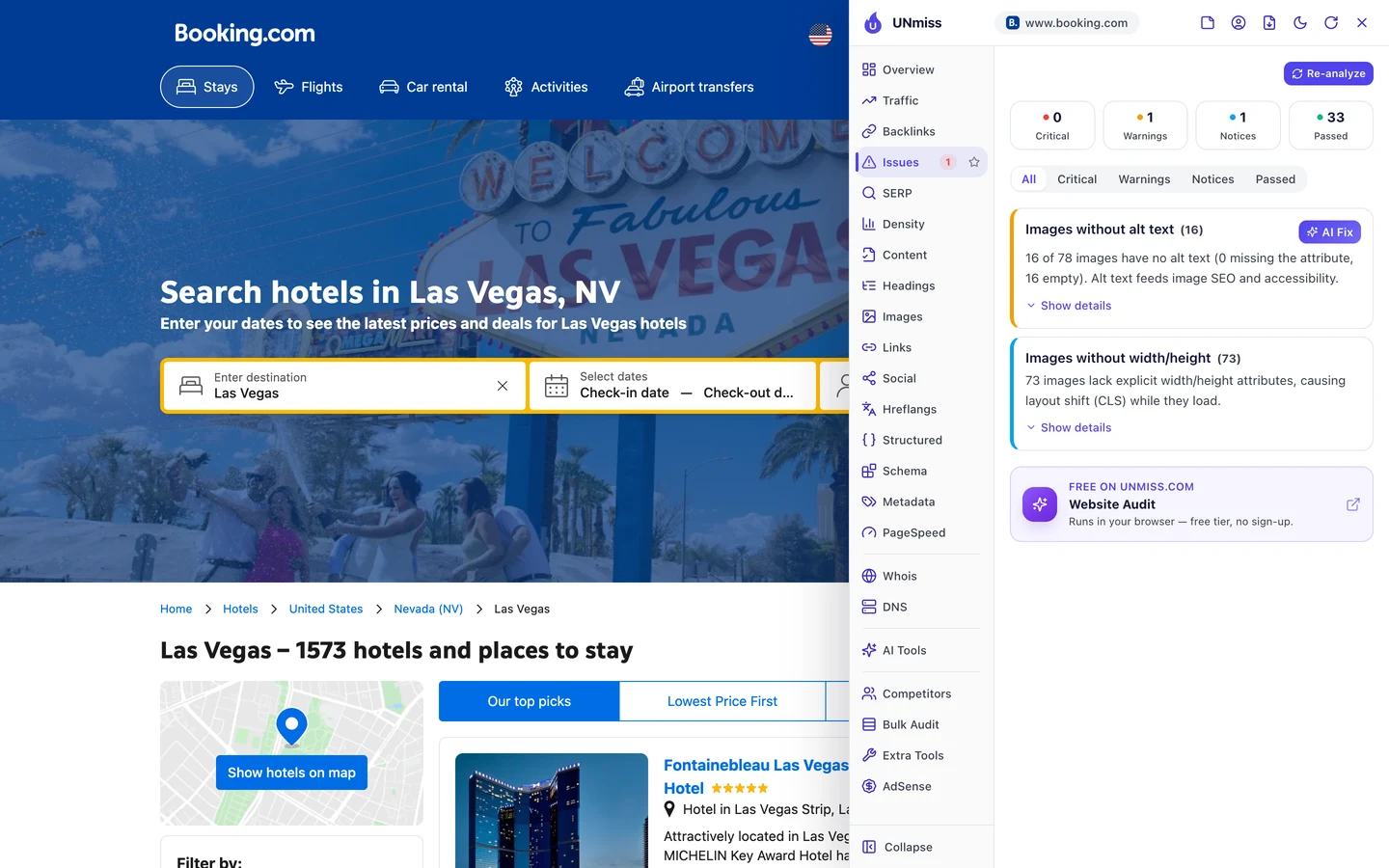The height and width of the screenshot is (868, 1389).
Task: Open the SERP section
Action: coord(921,193)
